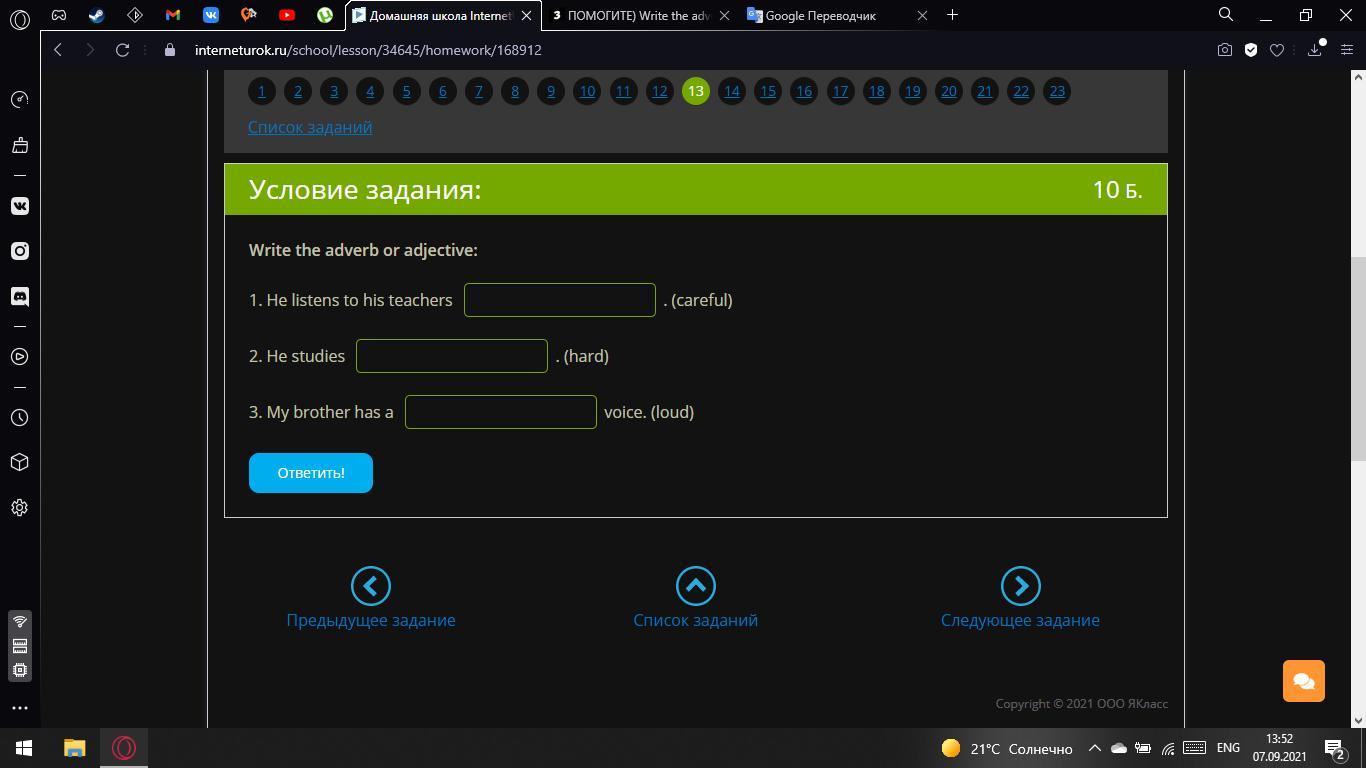The image size is (1366, 768).
Task: Open the Easy Setup panel
Action: (1346, 50)
